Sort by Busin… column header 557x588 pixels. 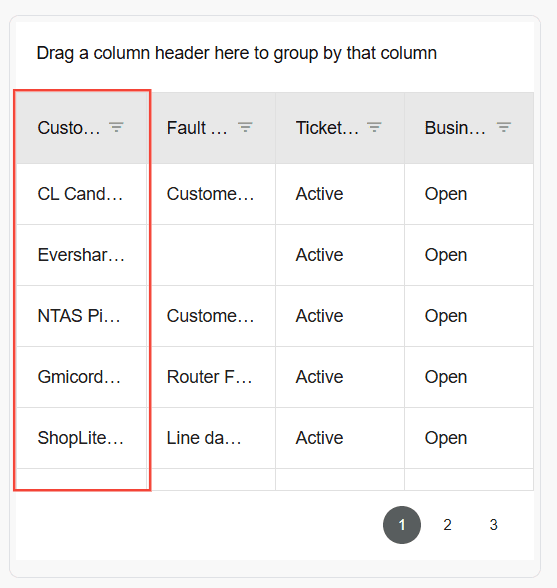(x=455, y=128)
